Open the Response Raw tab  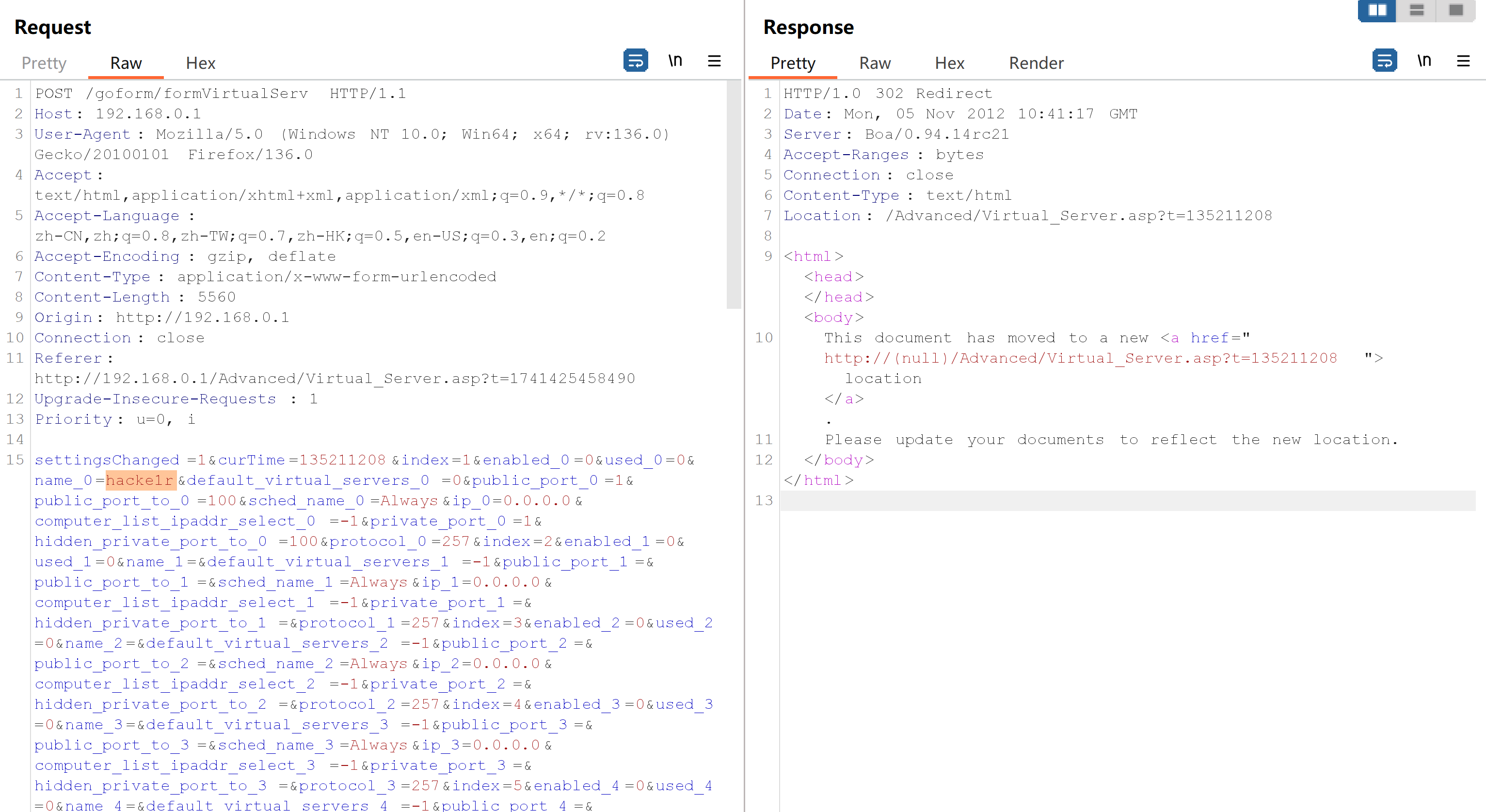tap(875, 63)
